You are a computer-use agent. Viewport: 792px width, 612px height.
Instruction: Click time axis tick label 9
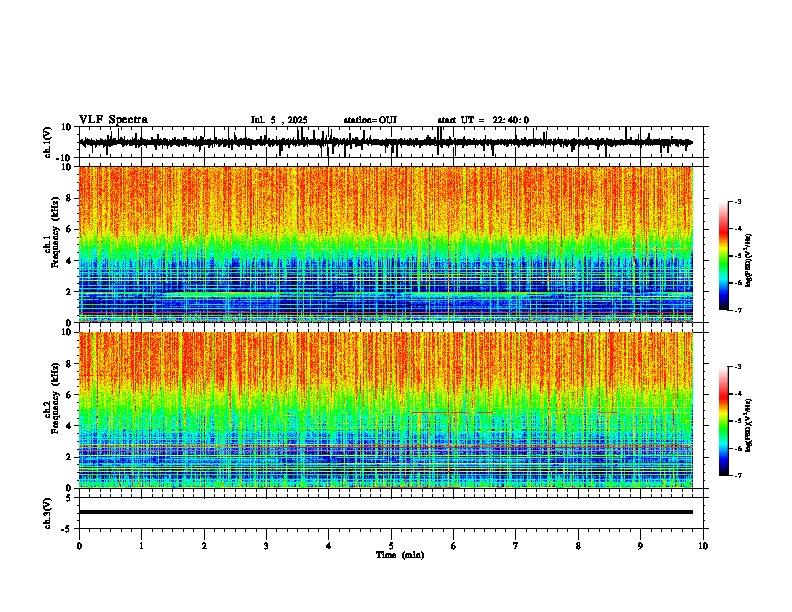tap(640, 546)
